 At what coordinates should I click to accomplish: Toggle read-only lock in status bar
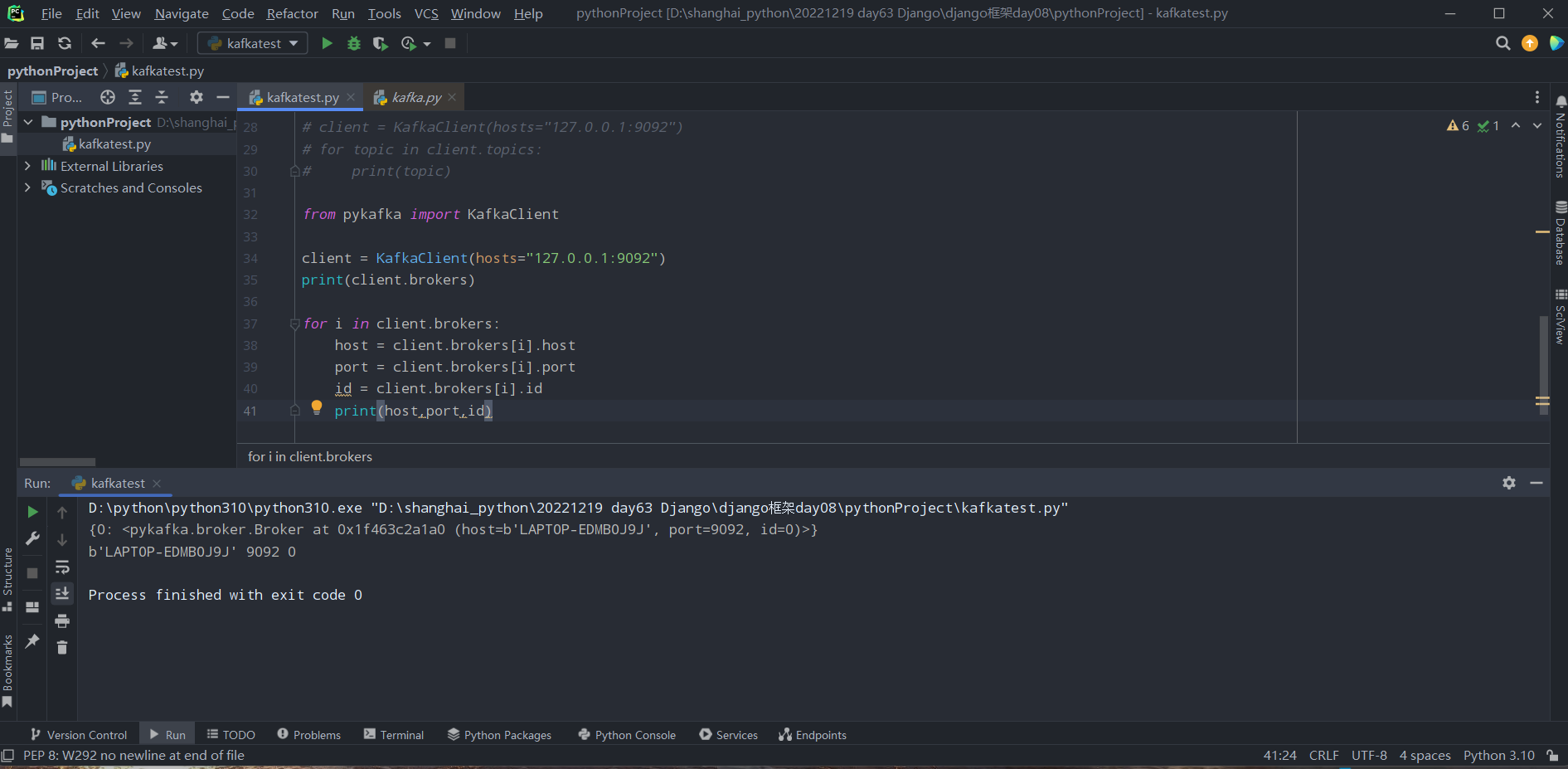(x=1552, y=756)
